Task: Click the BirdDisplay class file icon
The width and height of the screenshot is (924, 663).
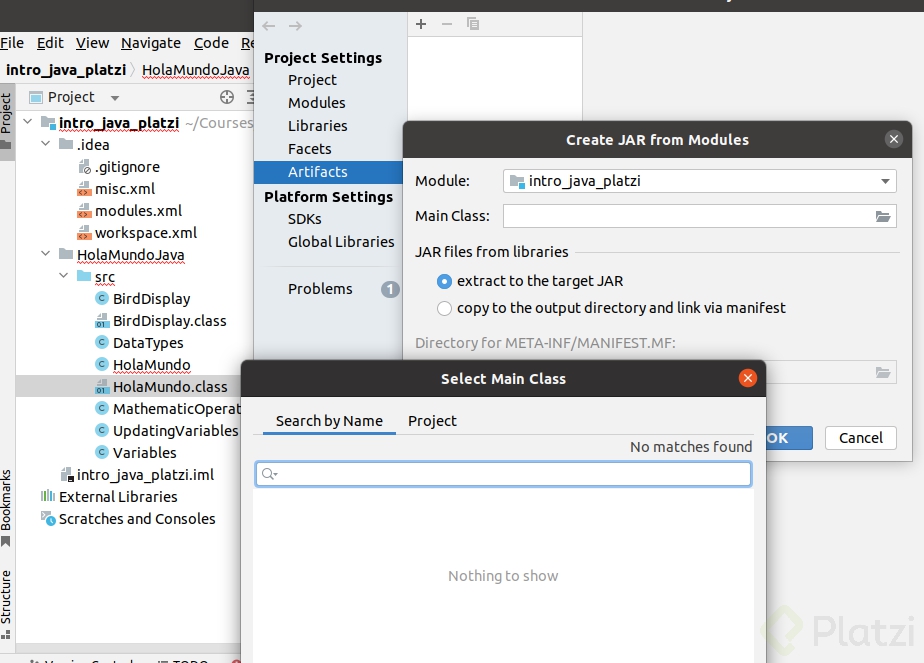Action: point(102,298)
